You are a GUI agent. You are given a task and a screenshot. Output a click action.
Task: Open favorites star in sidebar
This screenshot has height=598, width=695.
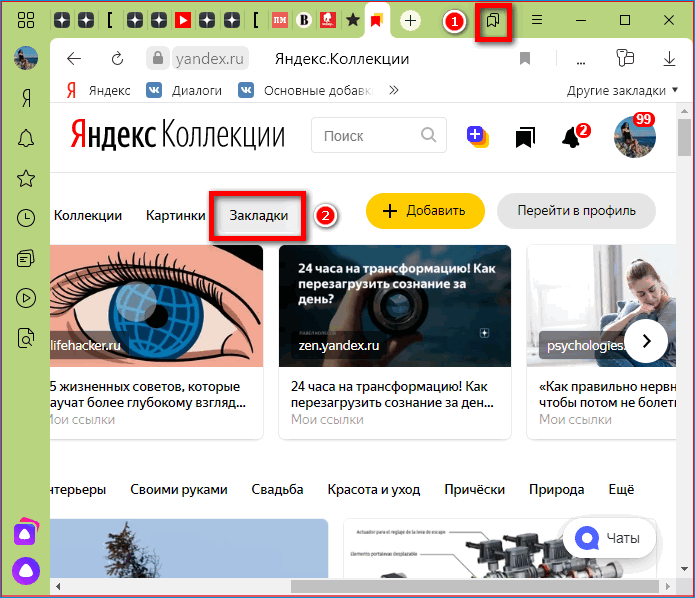[26, 178]
